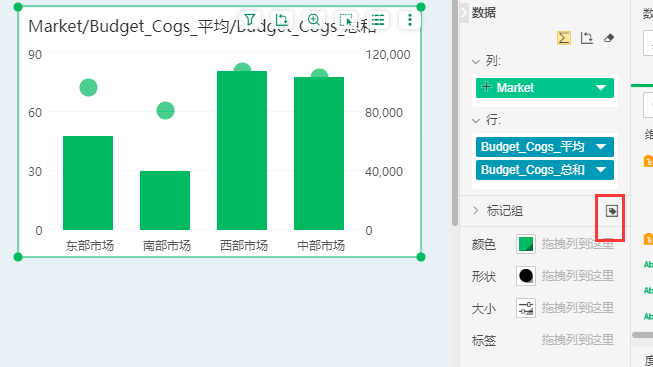This screenshot has height=367, width=653.
Task: Click the eraser clear icon in data panel
Action: 609,38
